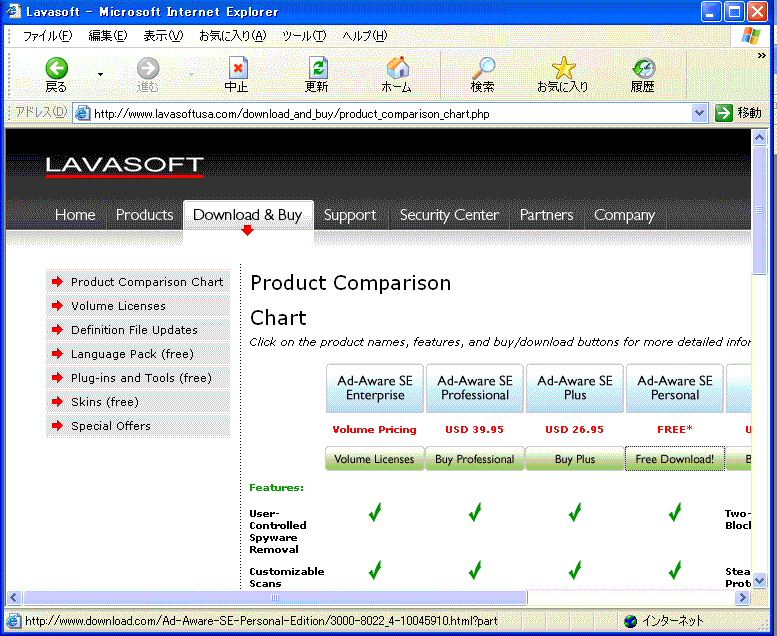Click the USD 39.95 price text
Screen dimensions: 777x636
pyautogui.click(x=474, y=429)
